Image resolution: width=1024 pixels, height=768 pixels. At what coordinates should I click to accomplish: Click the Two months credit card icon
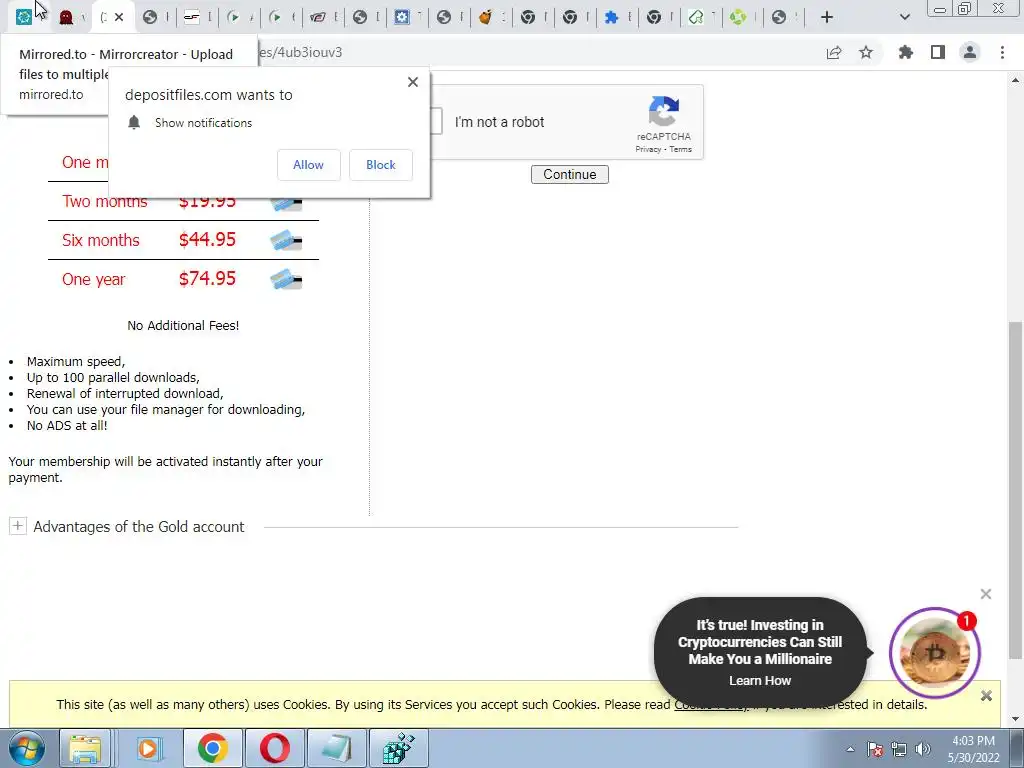(286, 203)
